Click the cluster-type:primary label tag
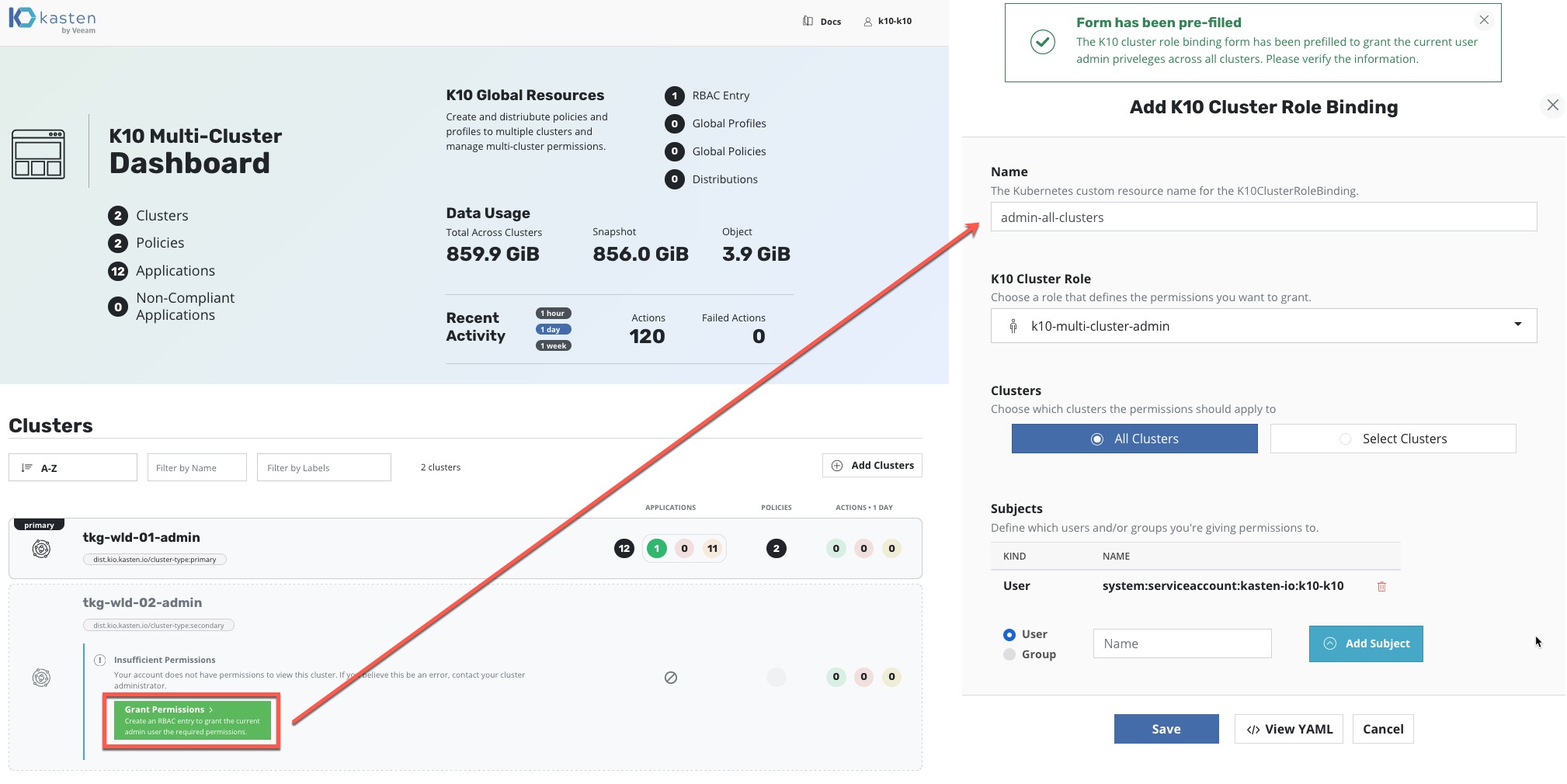The image size is (1567, 784). pyautogui.click(x=155, y=559)
